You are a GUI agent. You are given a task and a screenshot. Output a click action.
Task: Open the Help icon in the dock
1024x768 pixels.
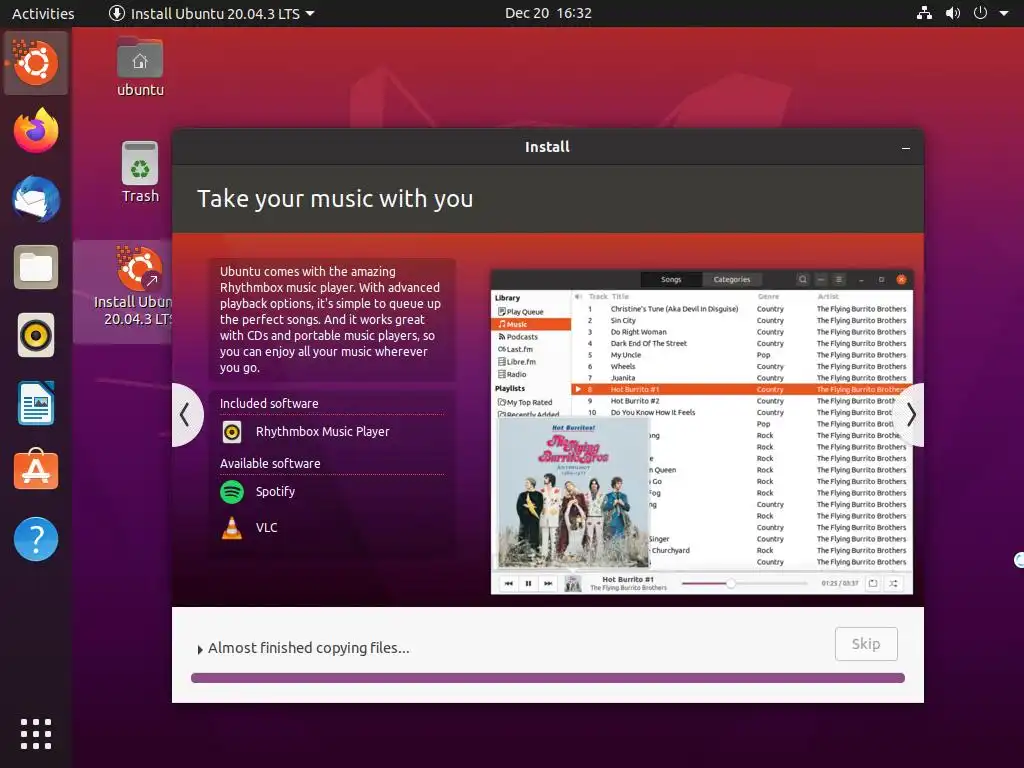tap(35, 539)
